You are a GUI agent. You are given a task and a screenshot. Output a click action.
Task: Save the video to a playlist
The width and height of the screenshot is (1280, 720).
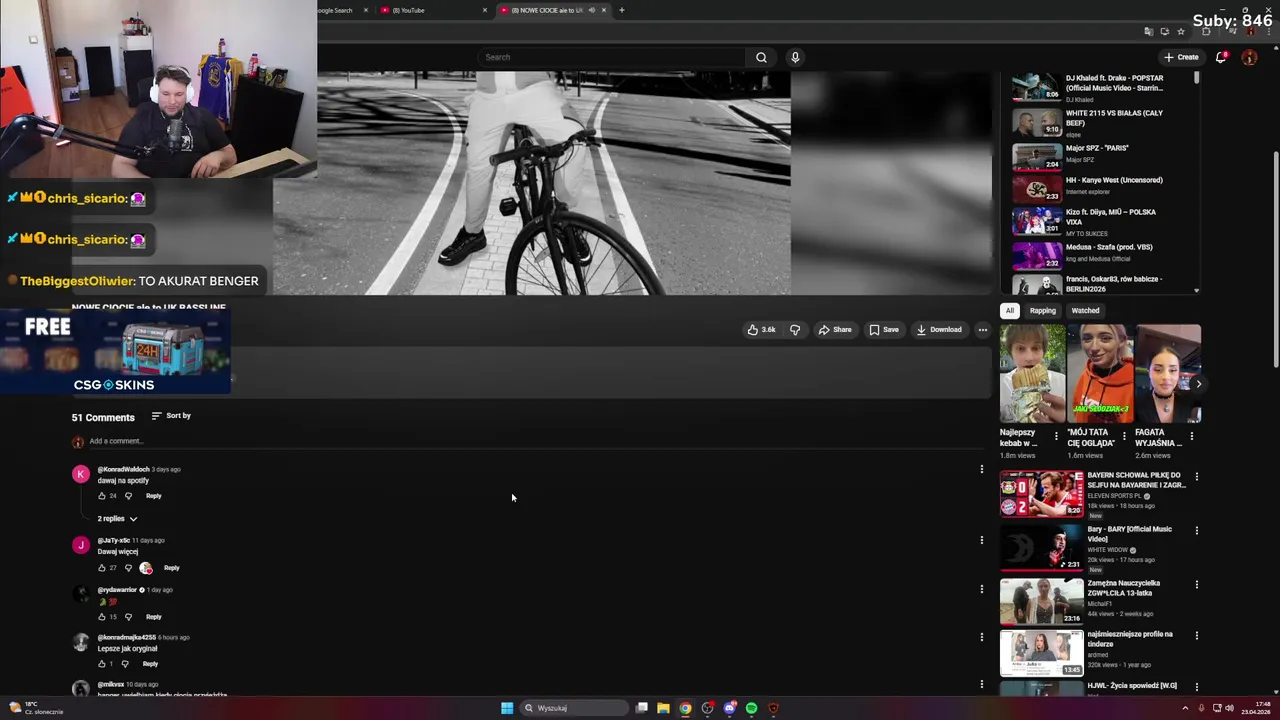(884, 329)
